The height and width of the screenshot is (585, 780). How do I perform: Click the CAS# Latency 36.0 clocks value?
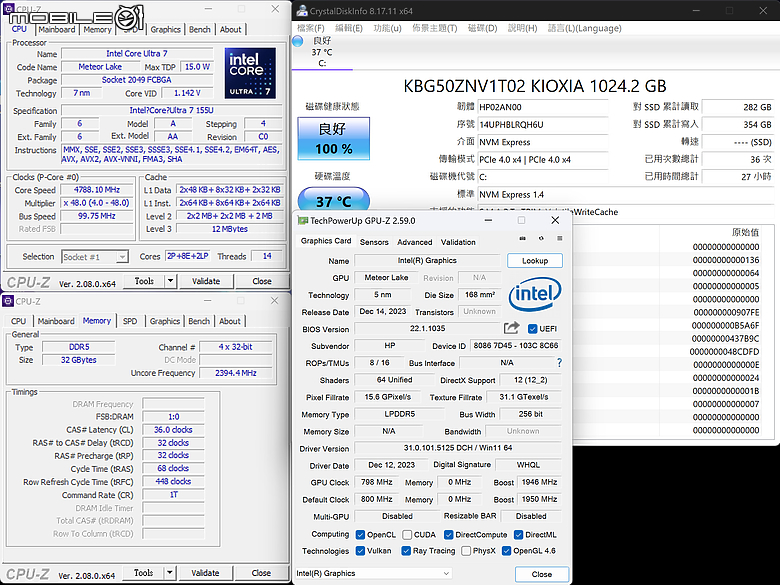tap(173, 430)
